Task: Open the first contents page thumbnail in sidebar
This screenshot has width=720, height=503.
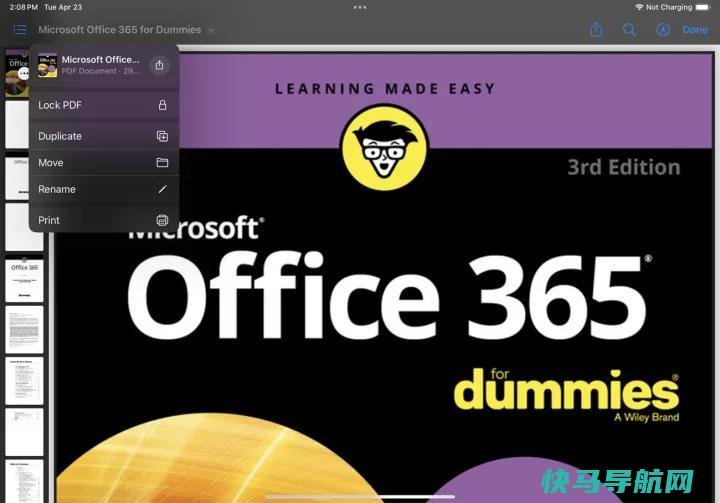Action: point(24,381)
